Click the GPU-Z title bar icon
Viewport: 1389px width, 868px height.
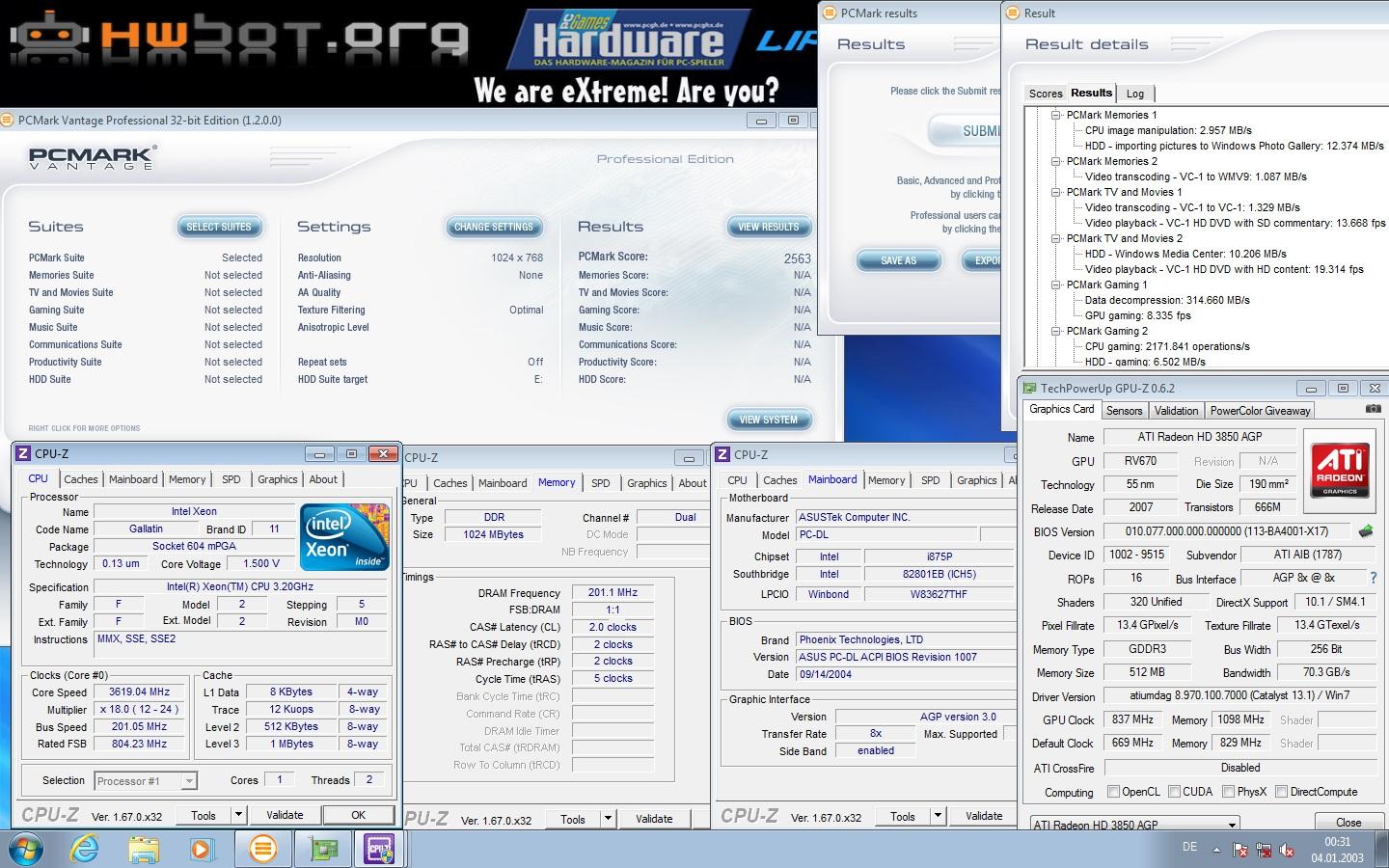point(1029,388)
